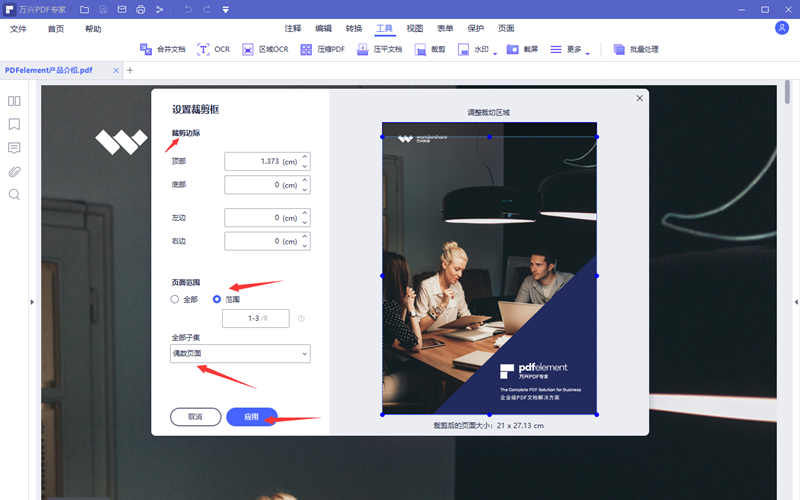
Task: Click the 压缩PDF tool
Action: tap(323, 49)
